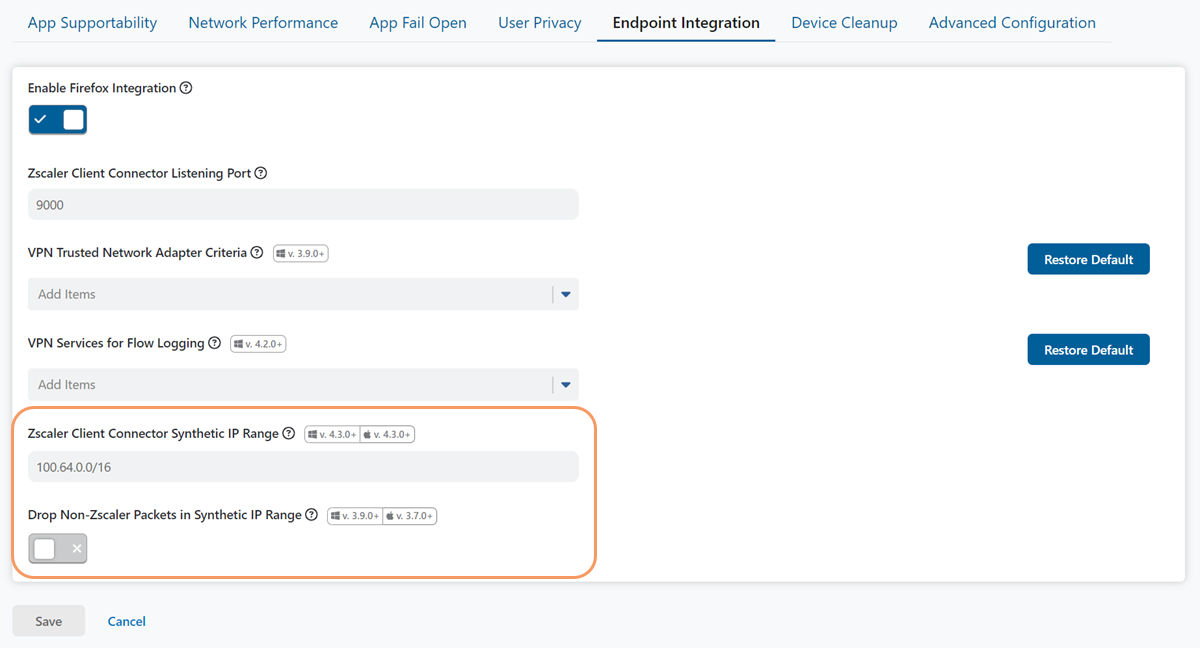Click Windows v. 4.2.0+ badge for Flow Logging
Viewport: 1200px width, 648px height.
[258, 344]
